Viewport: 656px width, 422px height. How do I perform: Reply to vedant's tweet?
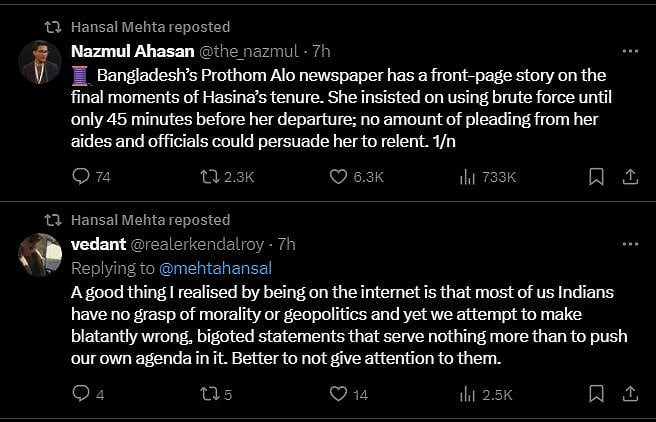coord(83,394)
